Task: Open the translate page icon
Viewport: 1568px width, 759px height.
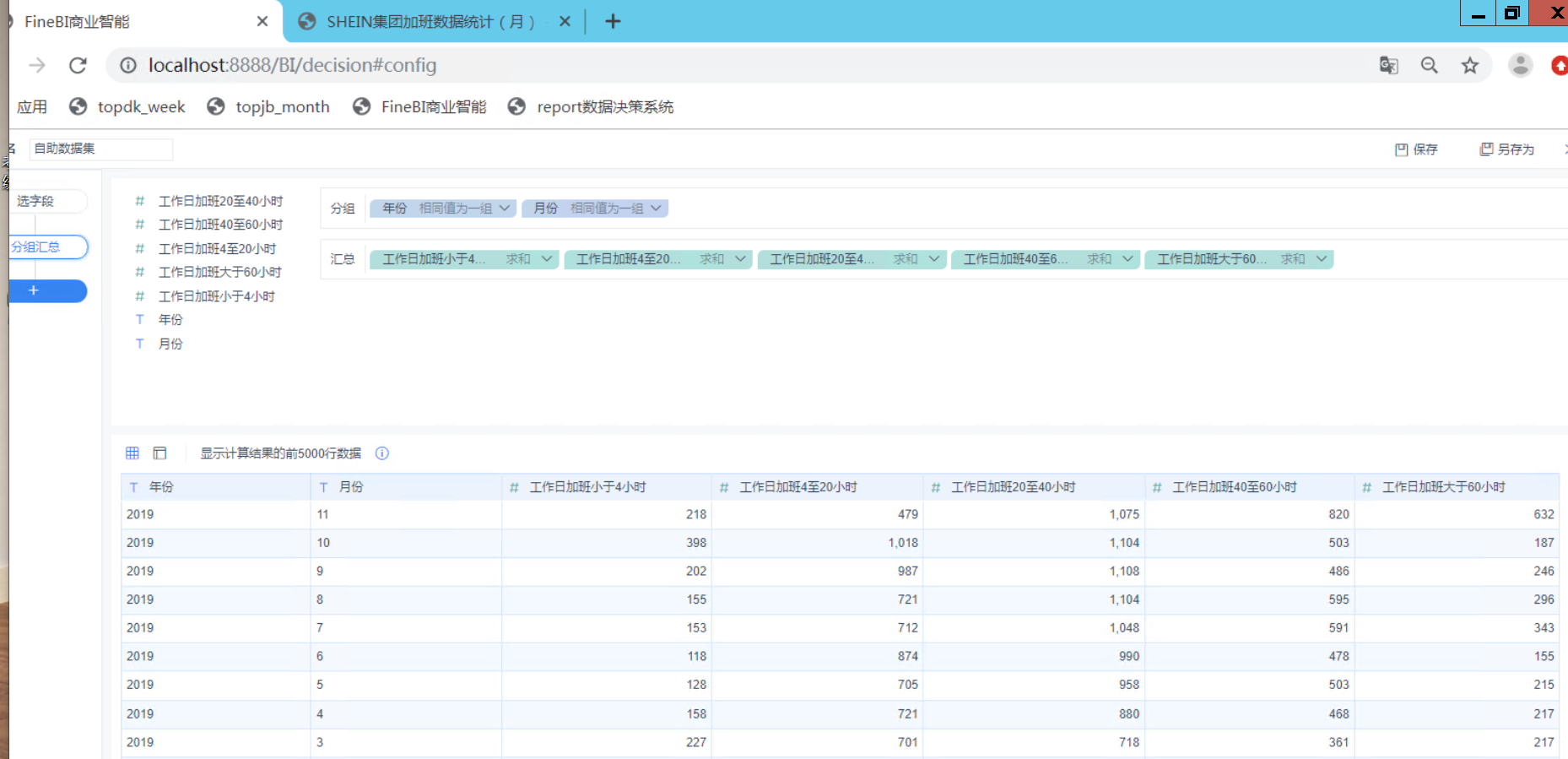Action: (1388, 65)
